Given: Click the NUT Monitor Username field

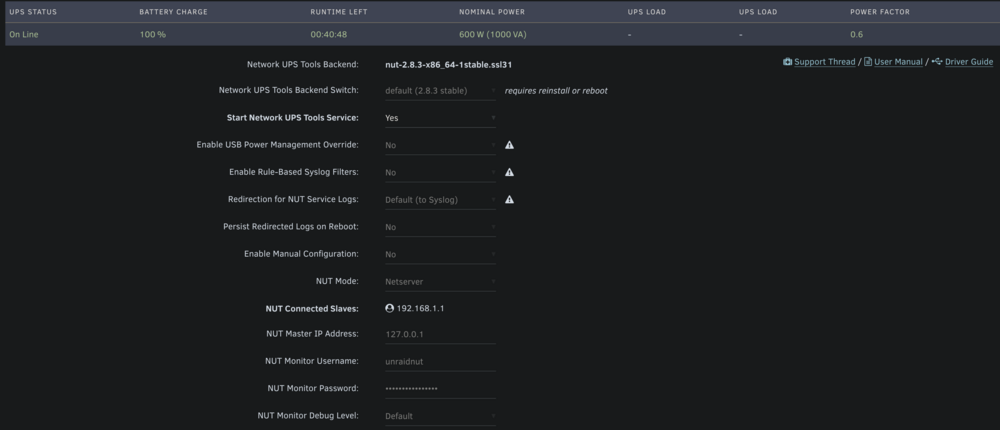Looking at the screenshot, I should [440, 362].
